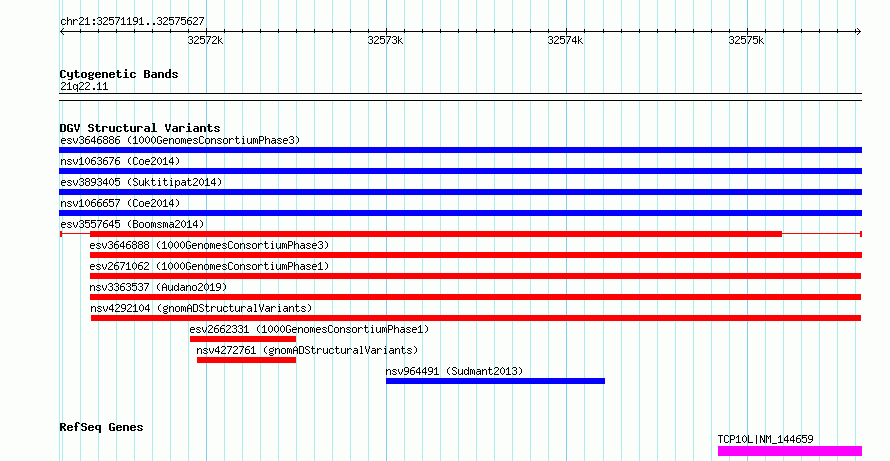Select the blue bar under nsv964491

[496, 381]
